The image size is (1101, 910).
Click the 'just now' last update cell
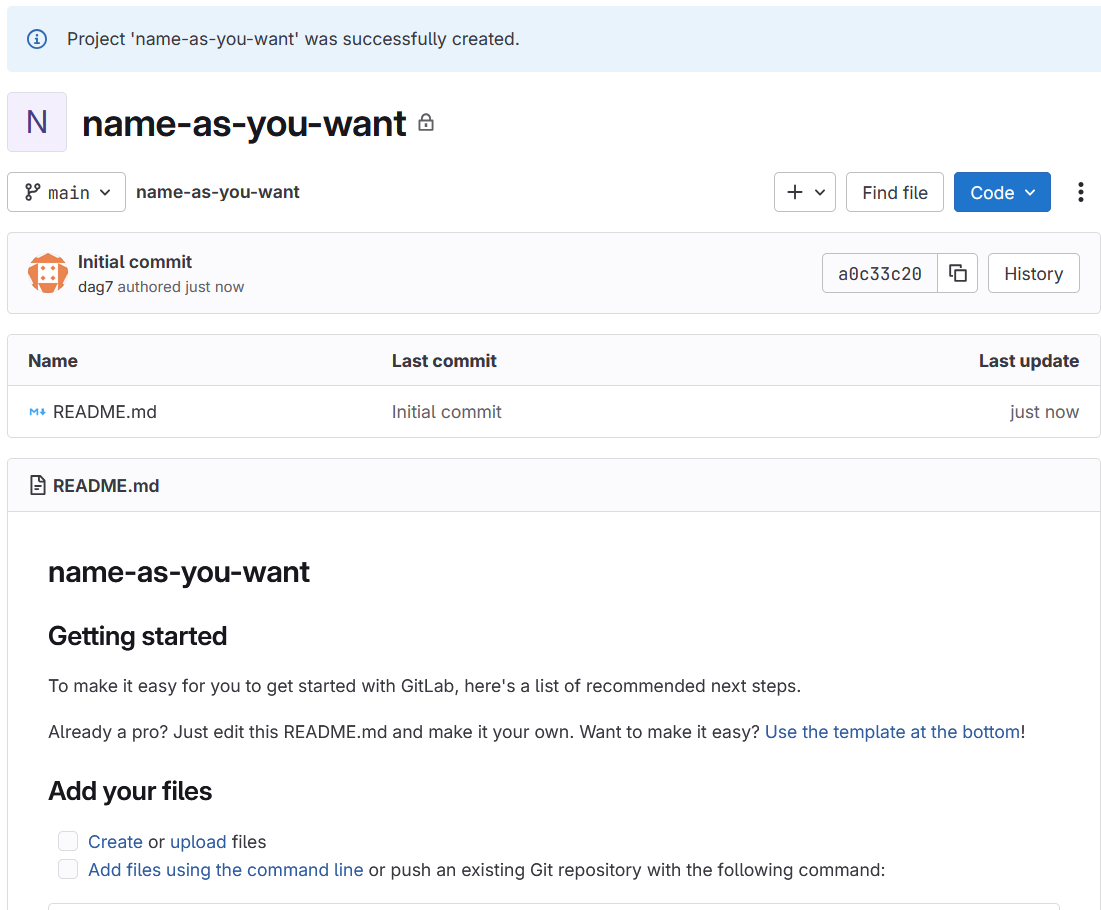[x=1044, y=412]
